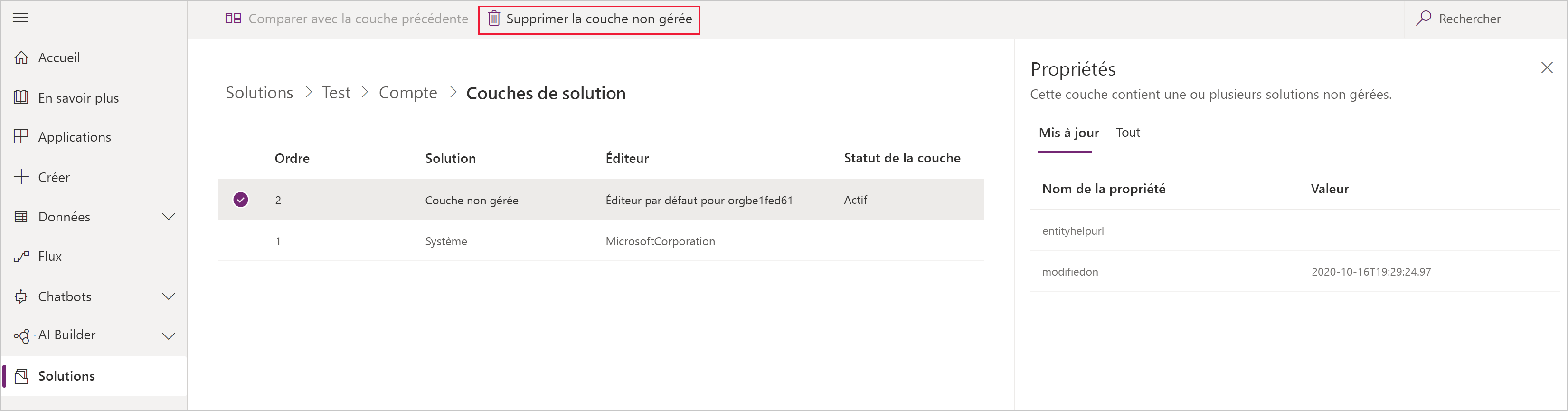This screenshot has height=411, width=1568.
Task: Toggle selection on layer order 2
Action: (278, 199)
